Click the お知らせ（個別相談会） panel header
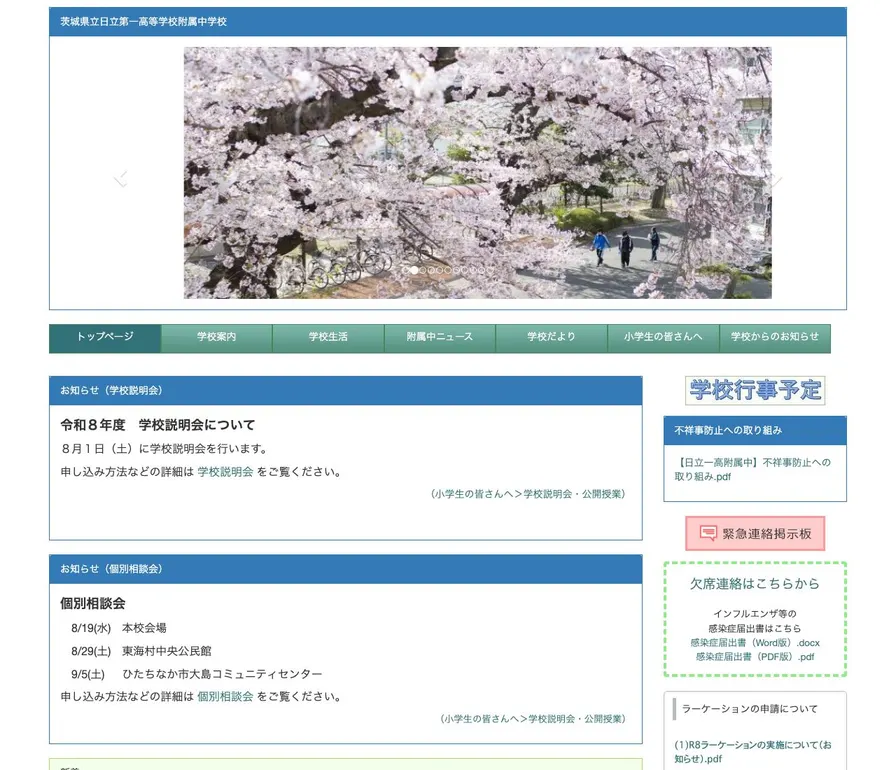Screen dimensions: 896x770 click(346, 569)
